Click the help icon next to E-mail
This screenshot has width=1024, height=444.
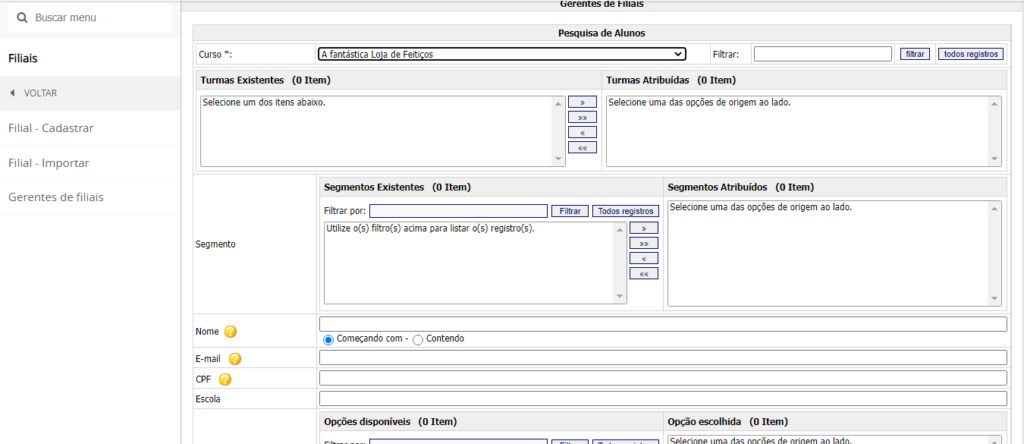click(x=235, y=359)
